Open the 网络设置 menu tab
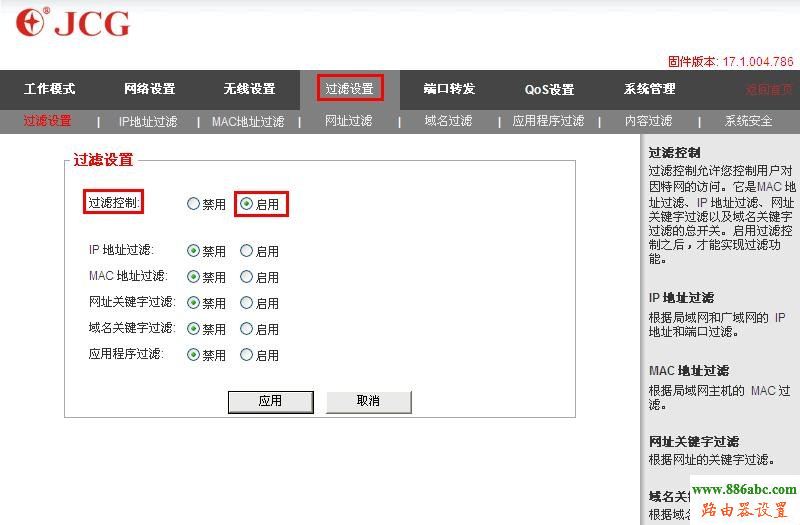Viewport: 800px width, 525px height. click(149, 89)
